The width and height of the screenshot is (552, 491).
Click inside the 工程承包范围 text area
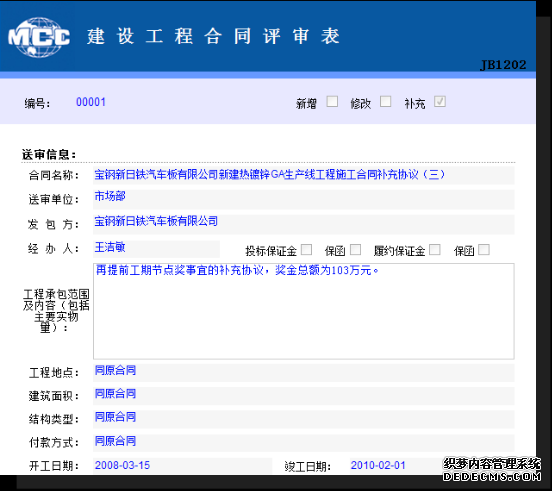303,311
